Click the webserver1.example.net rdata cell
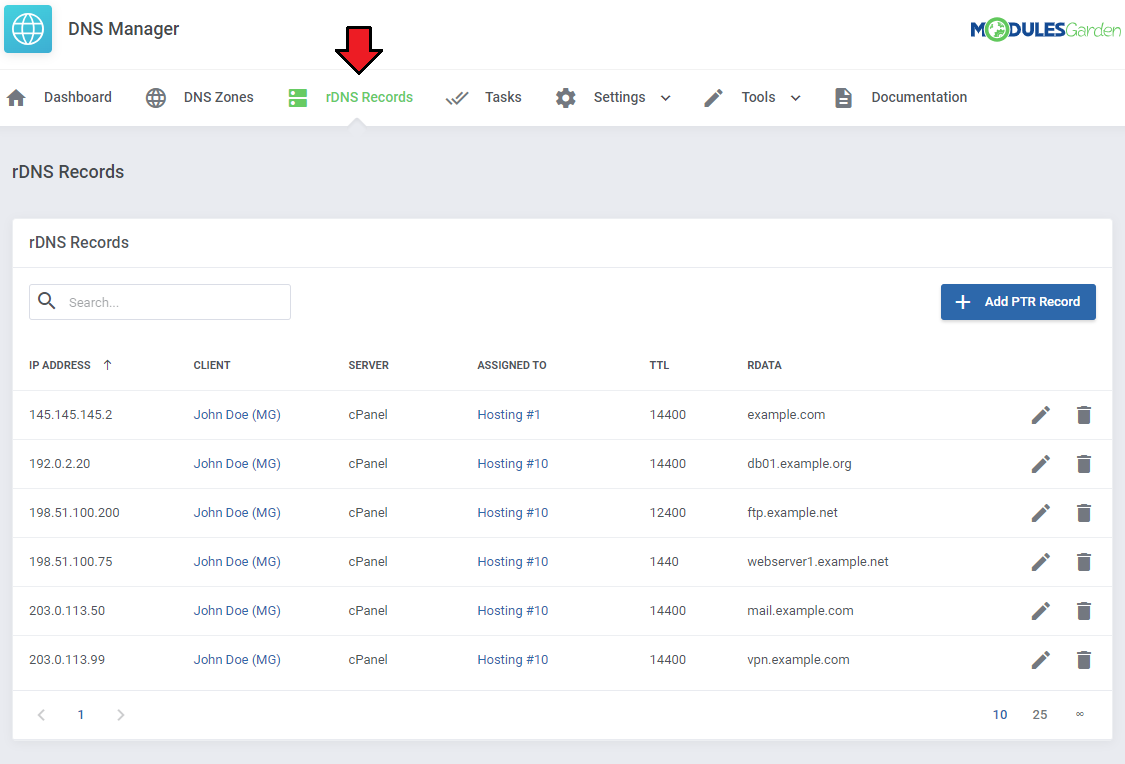The width and height of the screenshot is (1125, 764). [x=818, y=562]
